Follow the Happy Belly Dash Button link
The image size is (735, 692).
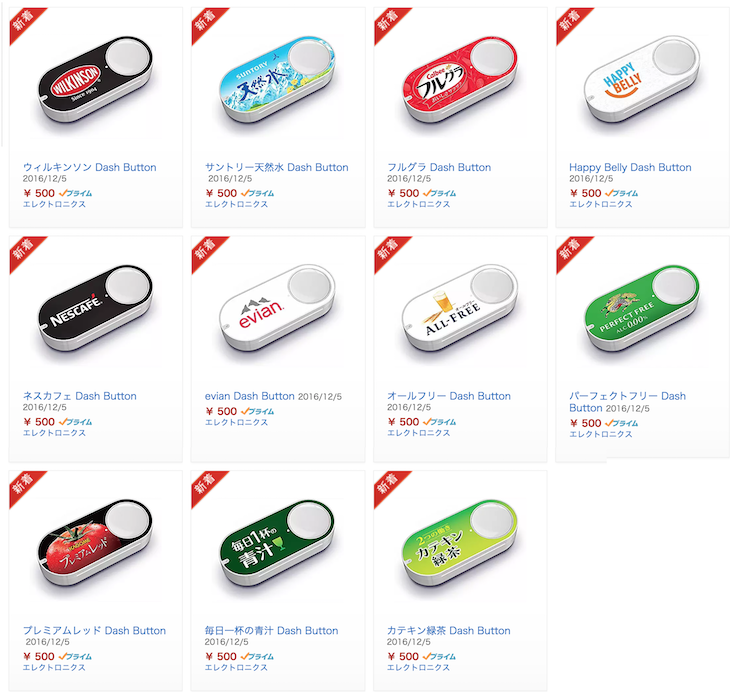[630, 167]
